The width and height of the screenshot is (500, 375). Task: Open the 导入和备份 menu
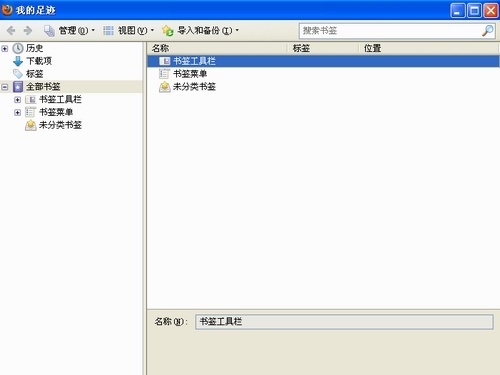[201, 31]
